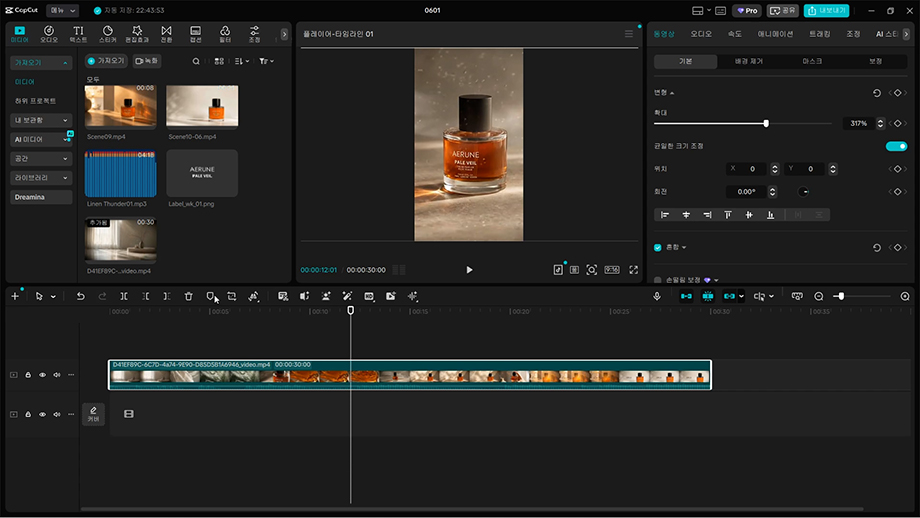Open the Transitions icon
Viewport: 920px width, 518px height.
167,34
